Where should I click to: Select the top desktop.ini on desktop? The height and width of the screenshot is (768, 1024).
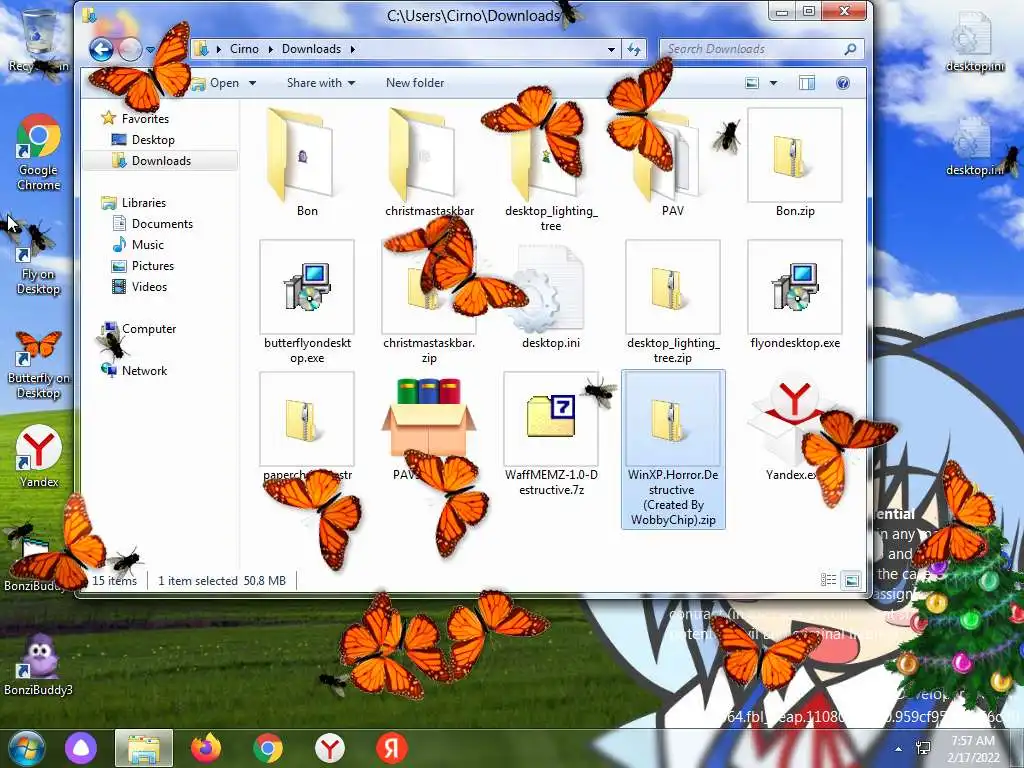(x=974, y=42)
